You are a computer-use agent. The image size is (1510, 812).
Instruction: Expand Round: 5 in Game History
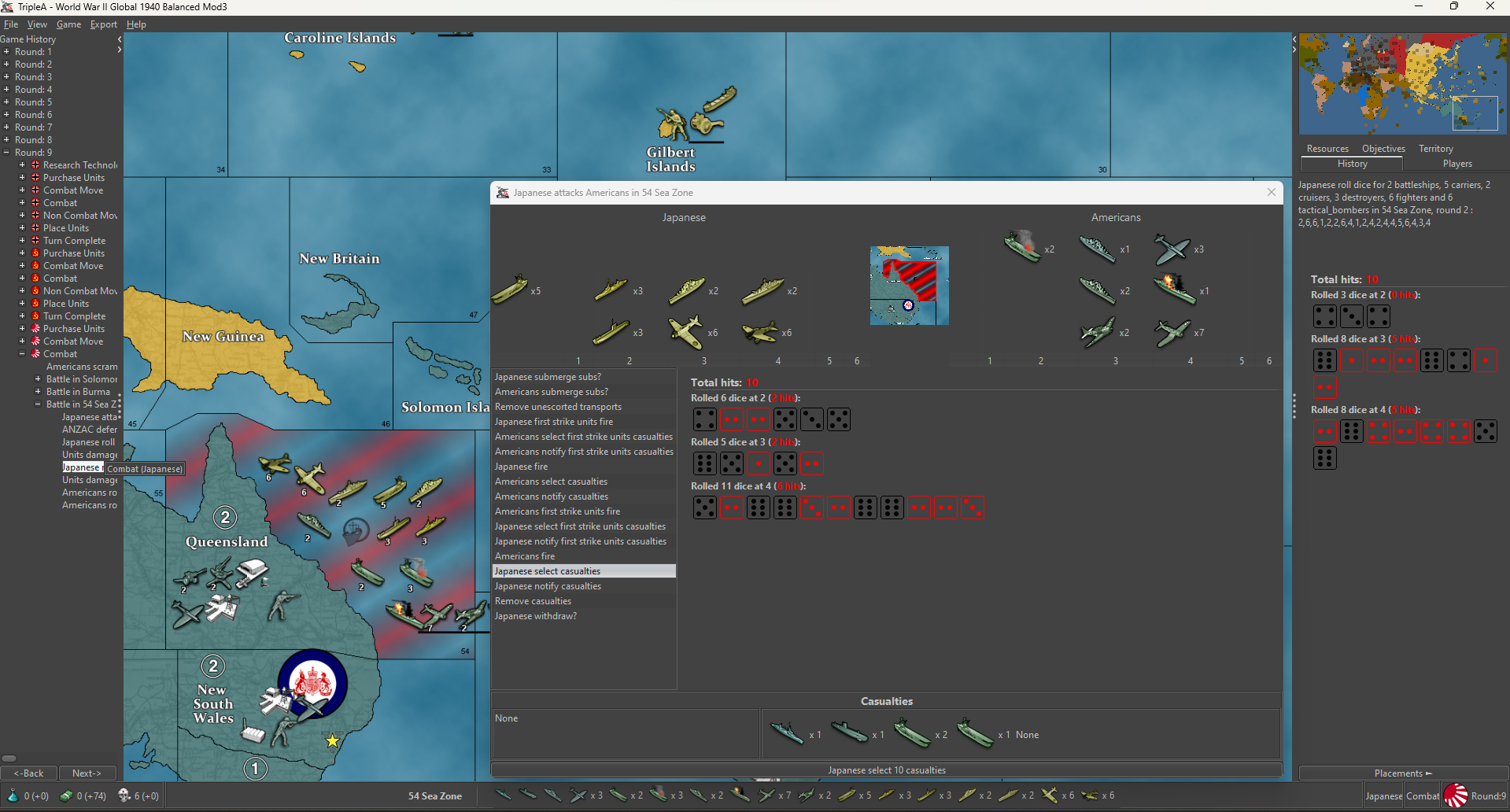(x=6, y=101)
